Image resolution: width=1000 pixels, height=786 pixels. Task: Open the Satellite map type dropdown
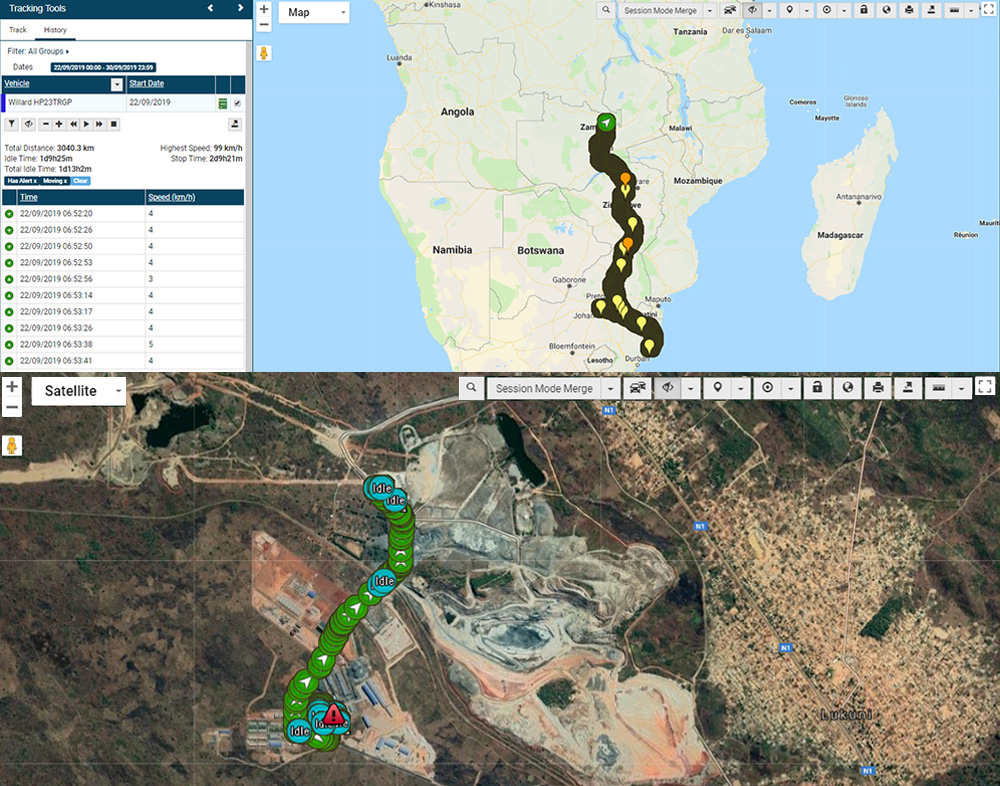click(x=79, y=391)
